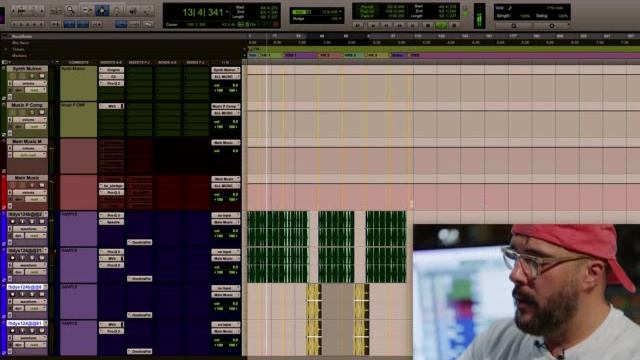This screenshot has height=360, width=640.
Task: Click Synth Mutron's vol 0.0 field
Action: click(x=226, y=86)
